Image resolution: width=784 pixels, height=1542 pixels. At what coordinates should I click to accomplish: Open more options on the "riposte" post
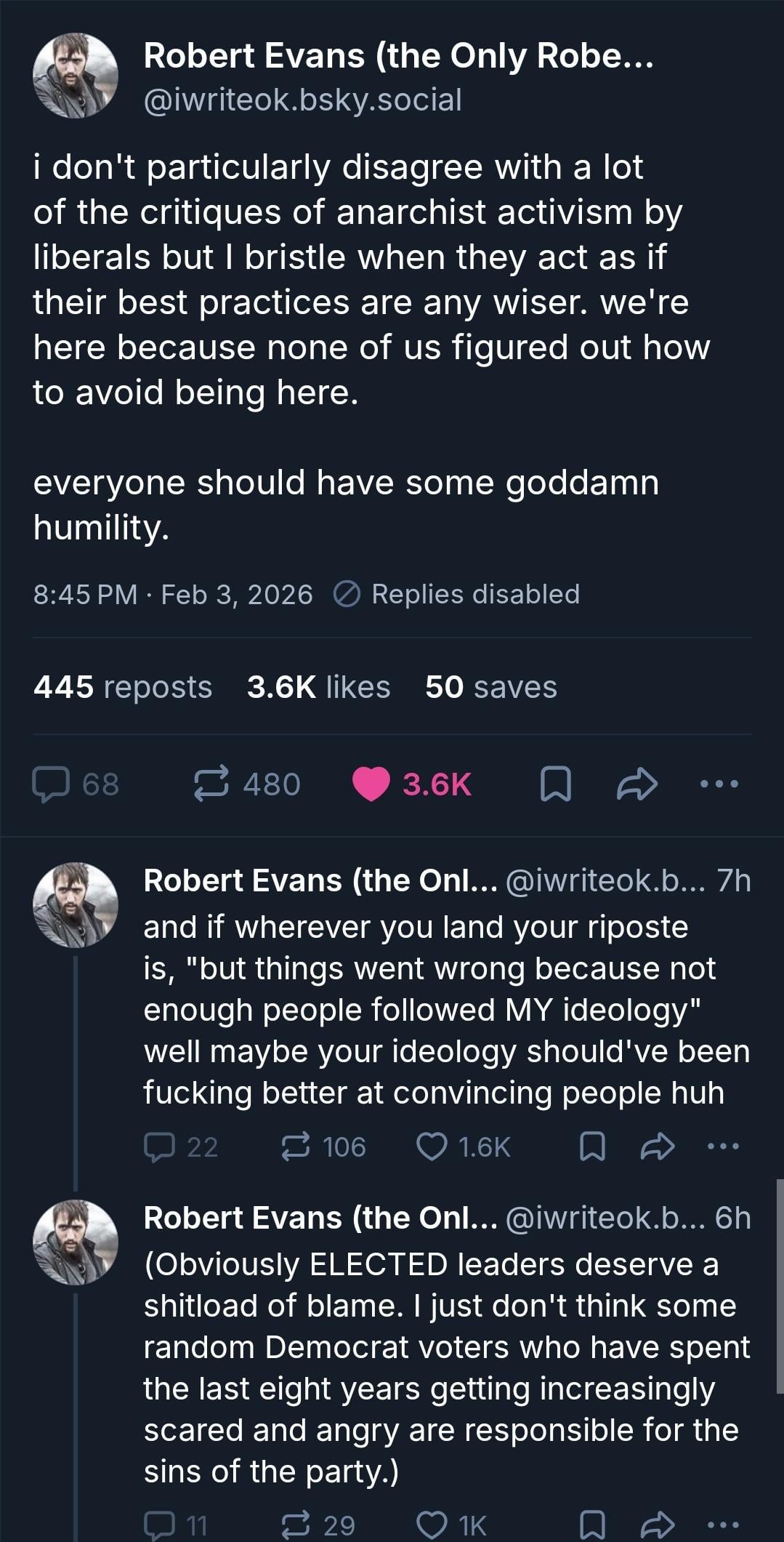click(x=723, y=1147)
